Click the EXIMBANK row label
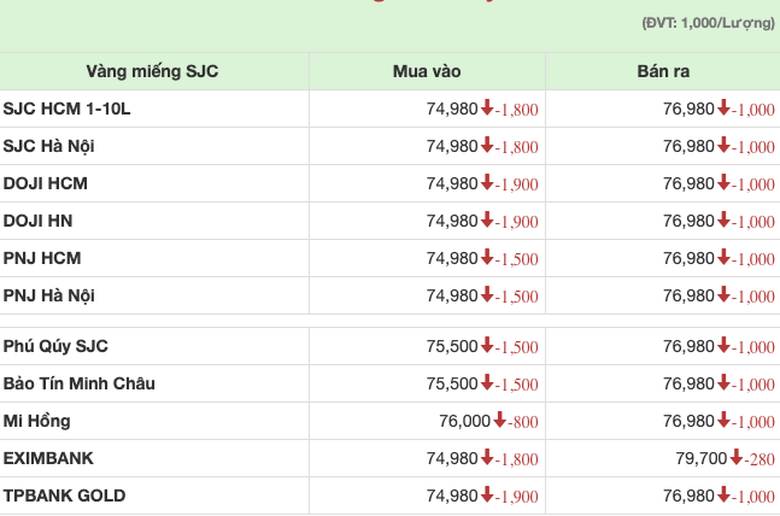780x516 pixels. click(48, 458)
